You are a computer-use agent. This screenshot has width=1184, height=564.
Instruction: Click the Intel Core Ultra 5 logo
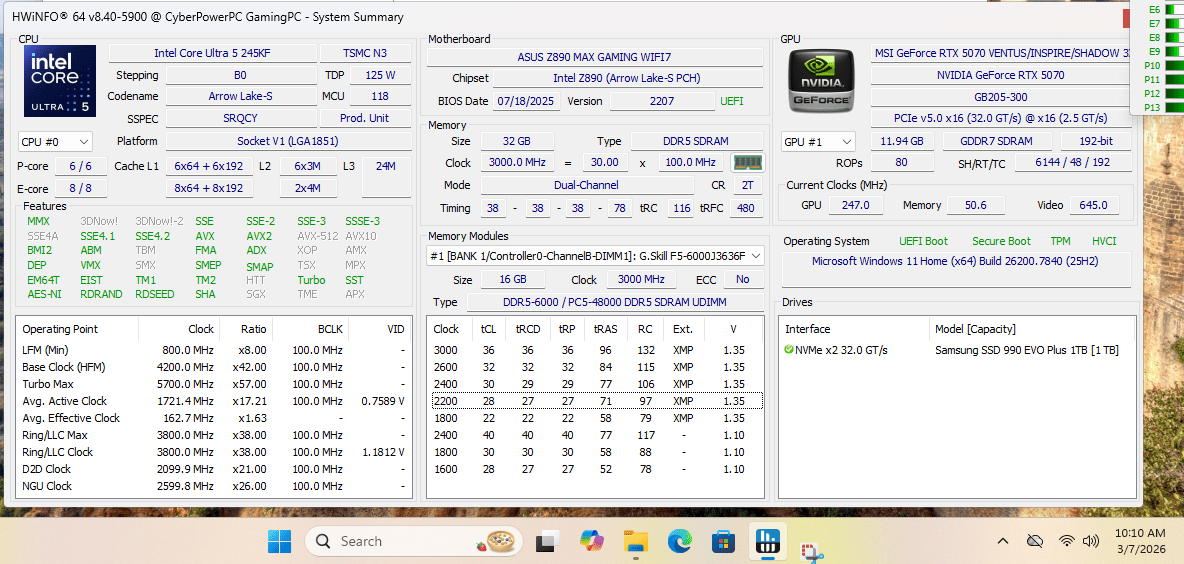coord(60,81)
